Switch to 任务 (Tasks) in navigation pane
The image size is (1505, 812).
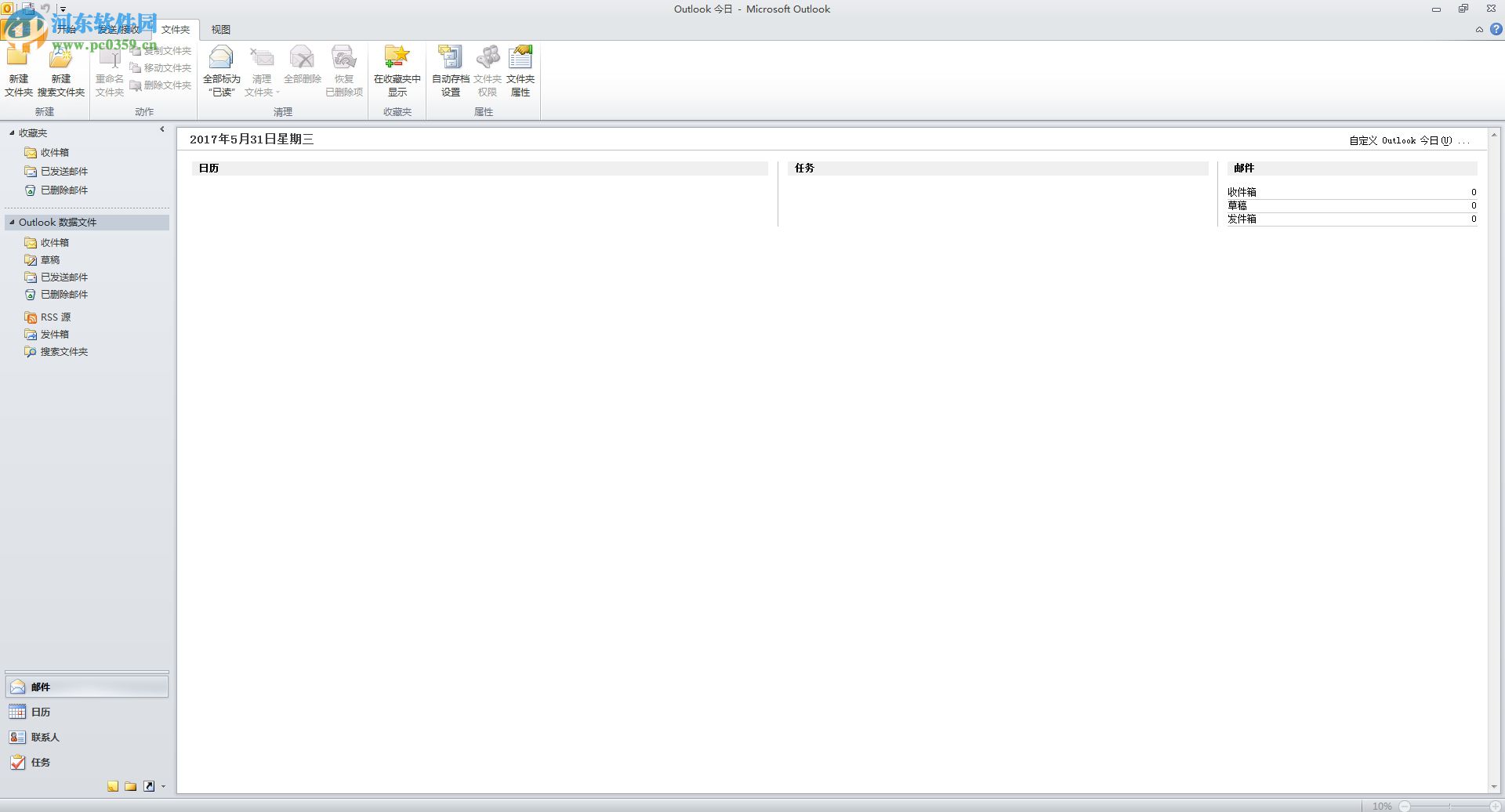coord(87,763)
